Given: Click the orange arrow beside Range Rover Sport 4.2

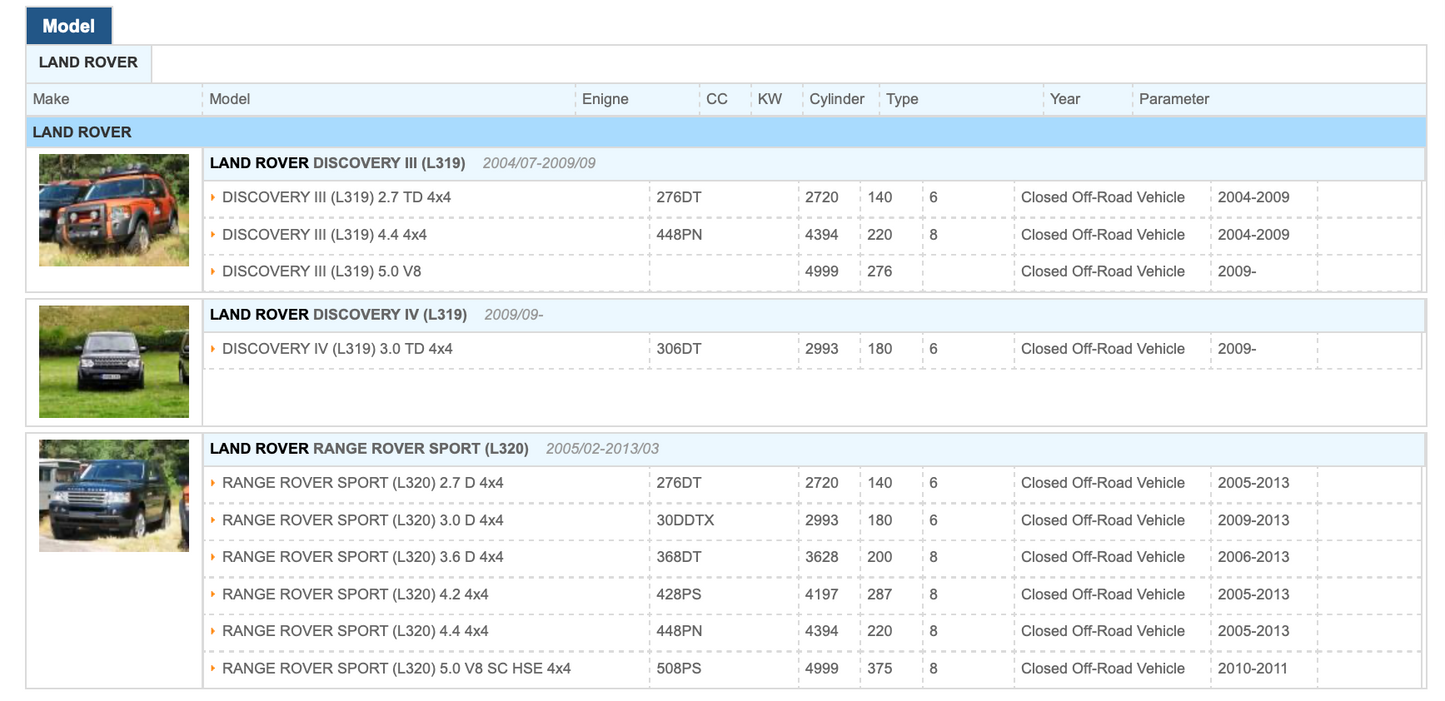Looking at the screenshot, I should click(214, 595).
